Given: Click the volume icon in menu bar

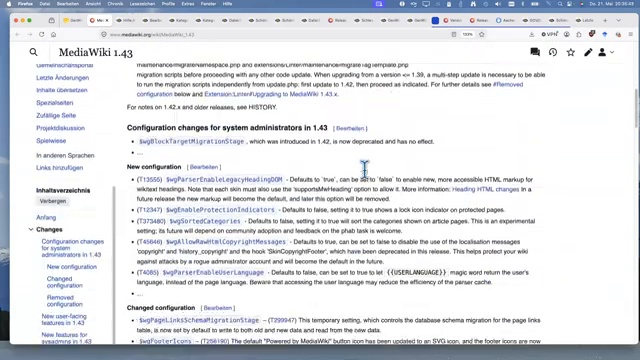Looking at the screenshot, I should [498, 4].
